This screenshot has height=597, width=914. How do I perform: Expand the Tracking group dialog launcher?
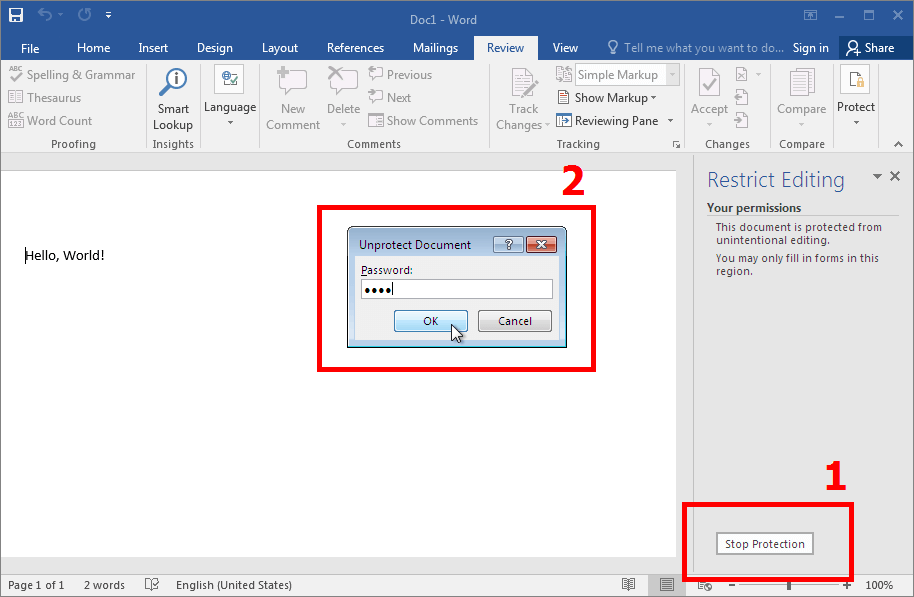676,145
